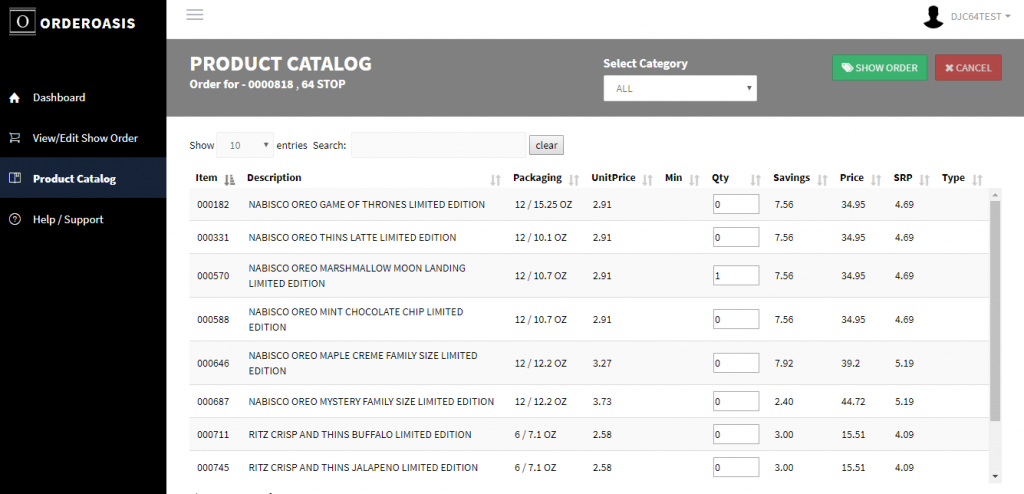Open the Select Category dropdown
The width and height of the screenshot is (1024, 494).
(x=680, y=88)
